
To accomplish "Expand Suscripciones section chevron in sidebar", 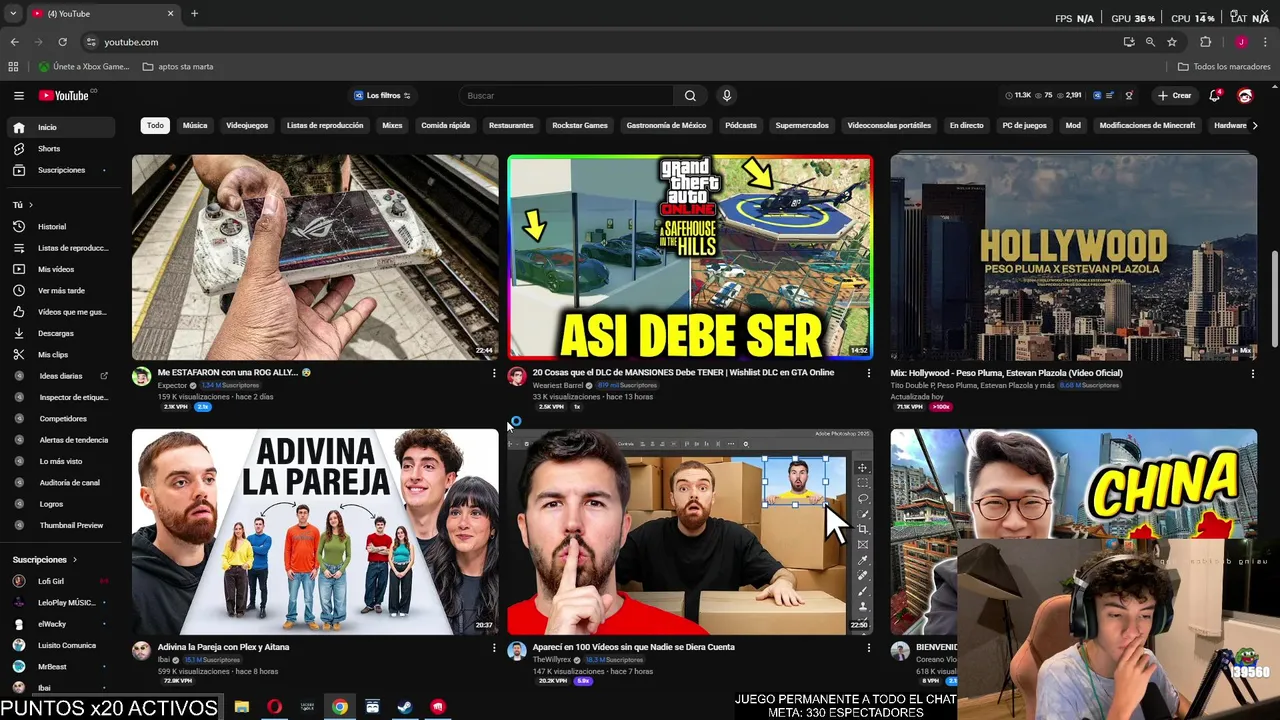I will point(75,560).
